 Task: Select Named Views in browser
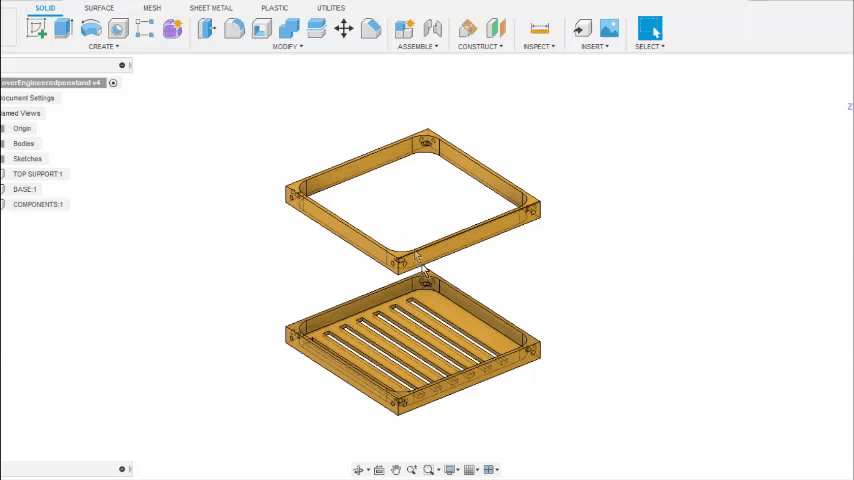tap(20, 113)
